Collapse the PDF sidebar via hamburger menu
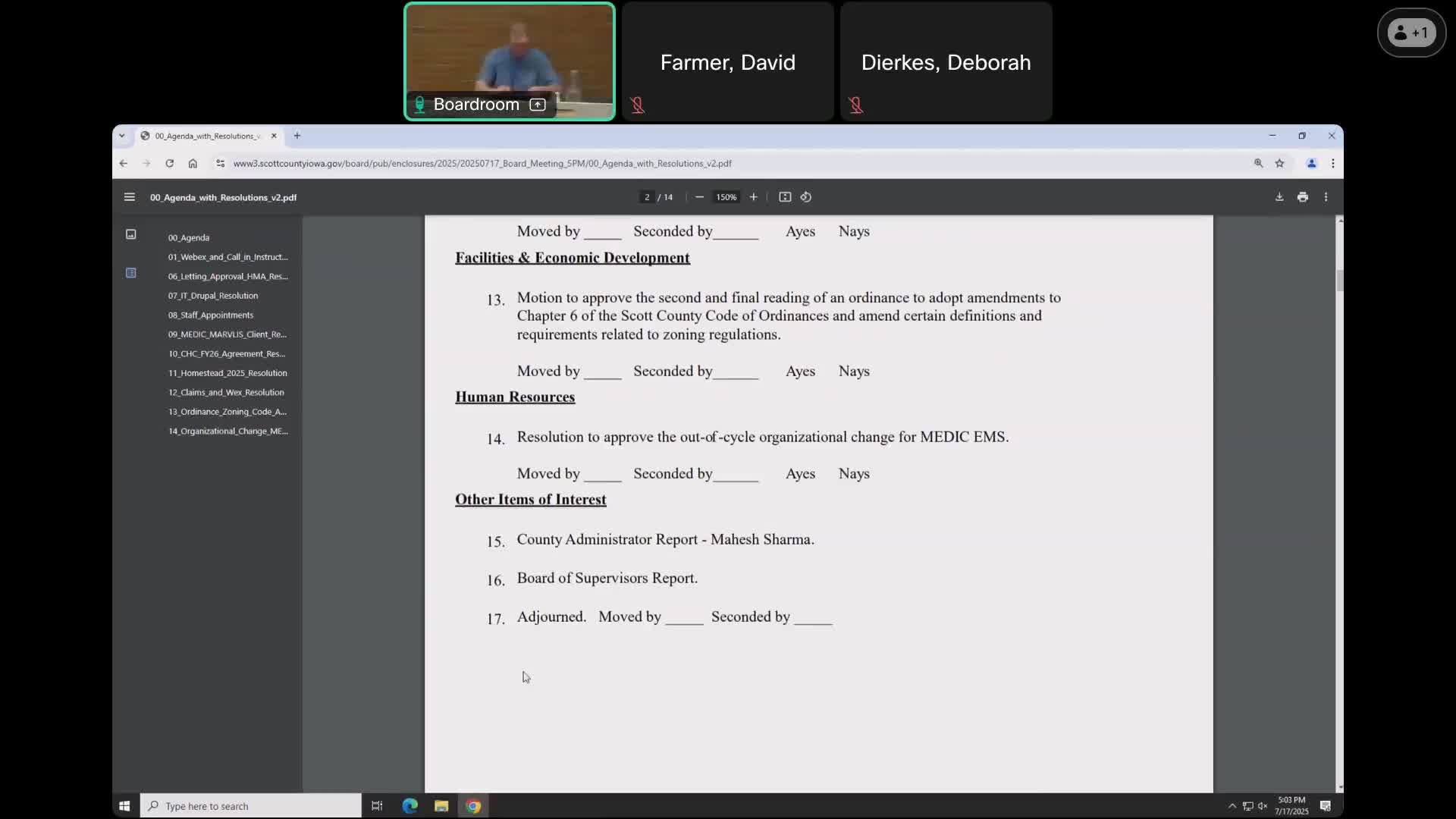This screenshot has width=1456, height=819. click(129, 197)
